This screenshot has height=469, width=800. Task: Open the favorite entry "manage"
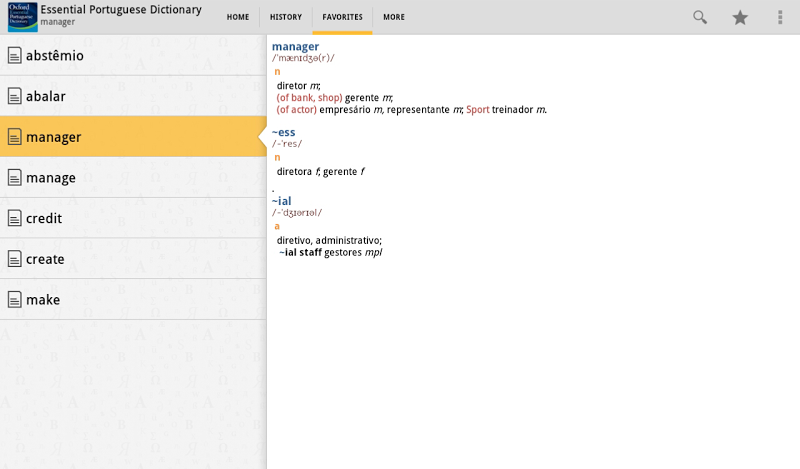click(51, 178)
